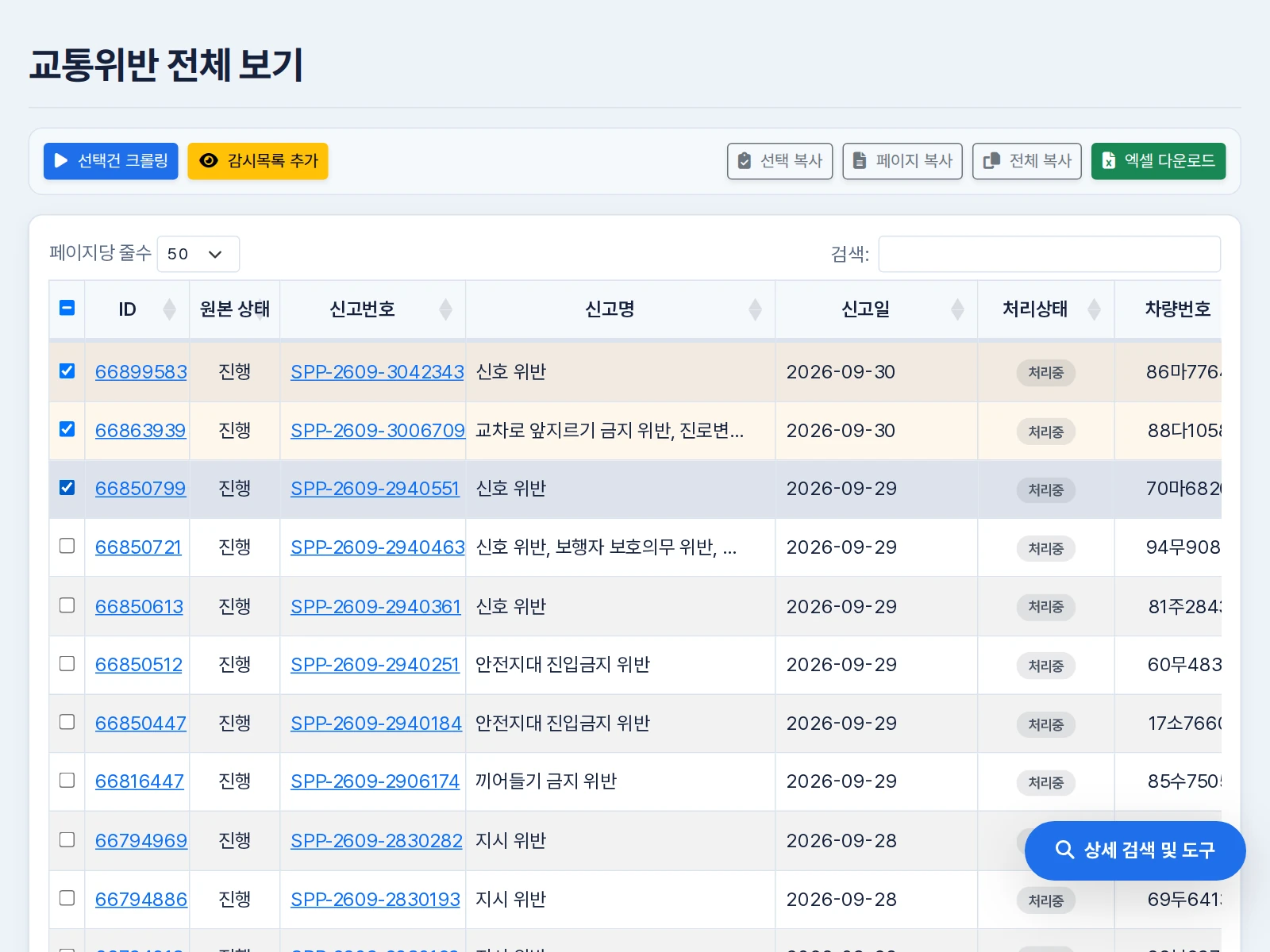Open ID link 66899583
Viewport: 1270px width, 952px height.
141,372
